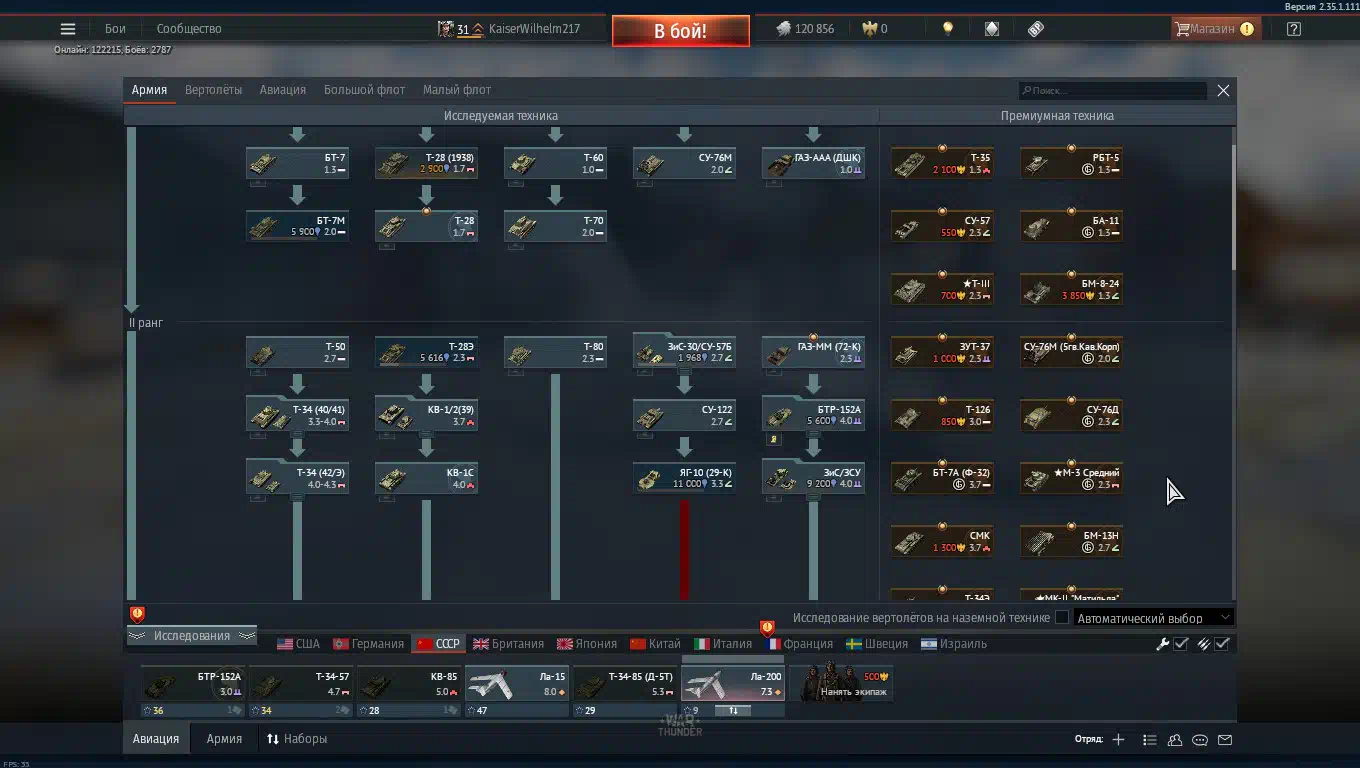Image resolution: width=1360 pixels, height=768 pixels.
Task: Select США nation
Action: point(298,644)
